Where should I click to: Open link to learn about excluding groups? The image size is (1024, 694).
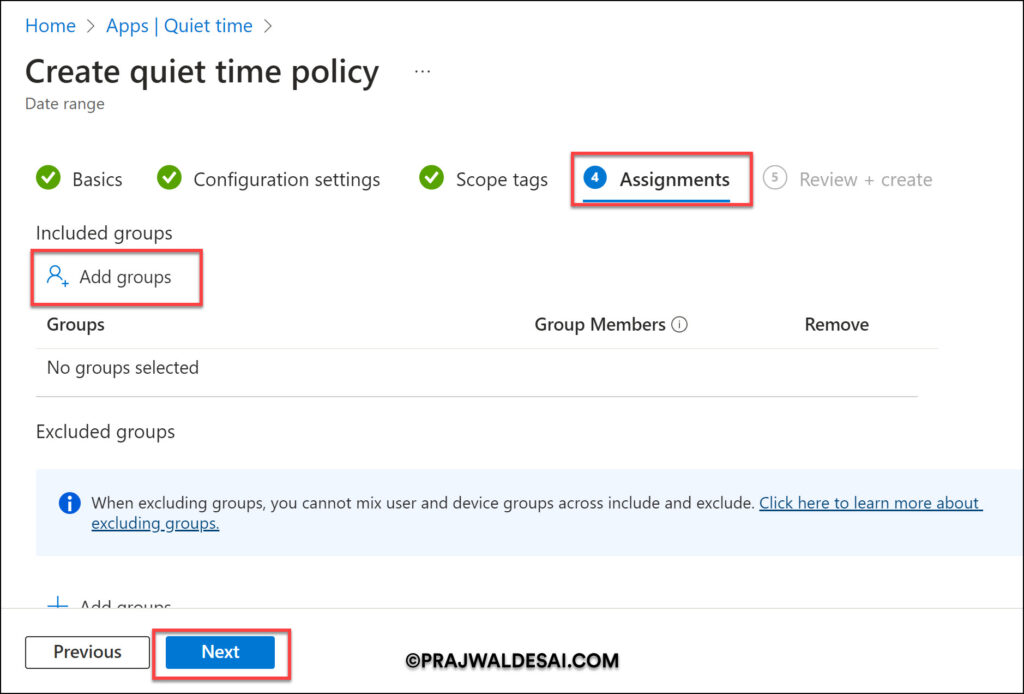(x=537, y=513)
